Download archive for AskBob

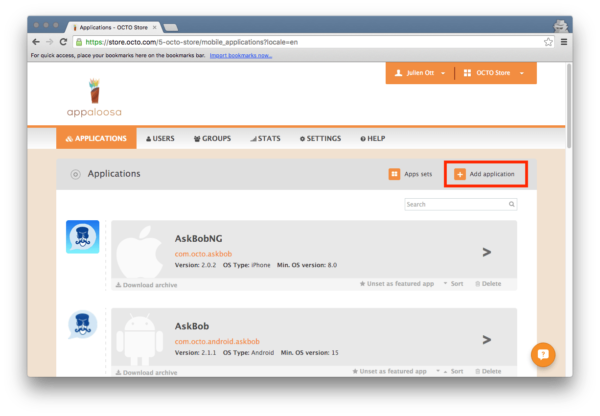coord(146,372)
